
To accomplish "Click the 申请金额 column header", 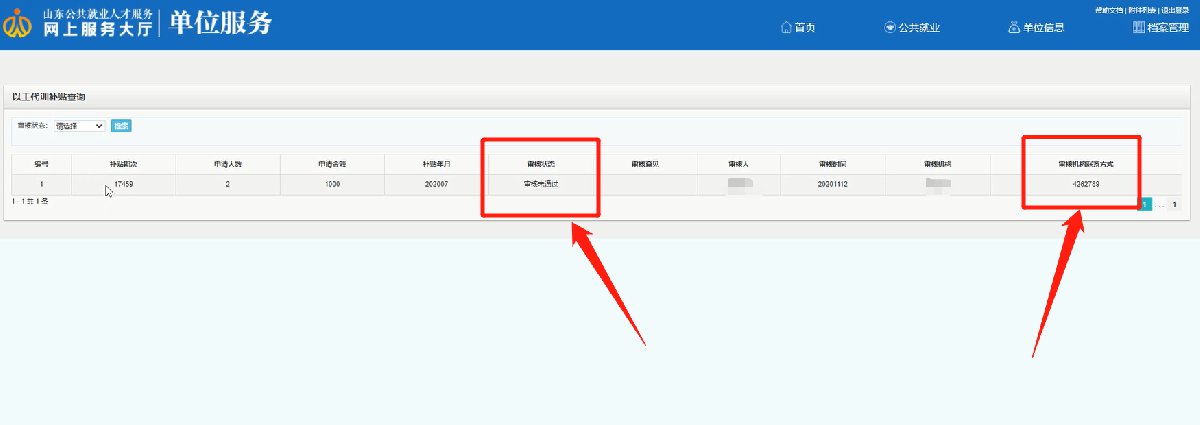I will click(x=332, y=164).
